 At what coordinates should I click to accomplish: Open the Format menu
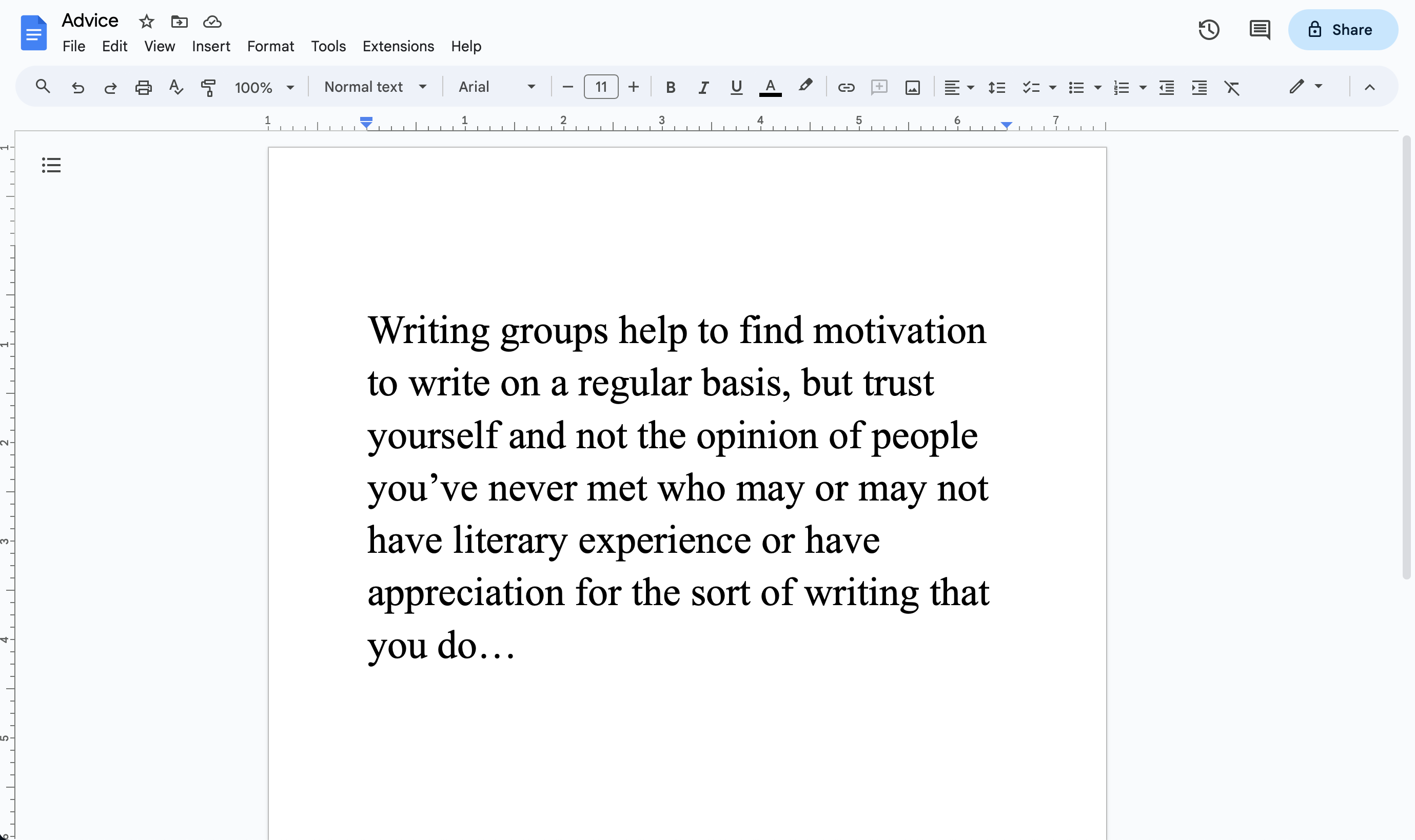tap(270, 46)
